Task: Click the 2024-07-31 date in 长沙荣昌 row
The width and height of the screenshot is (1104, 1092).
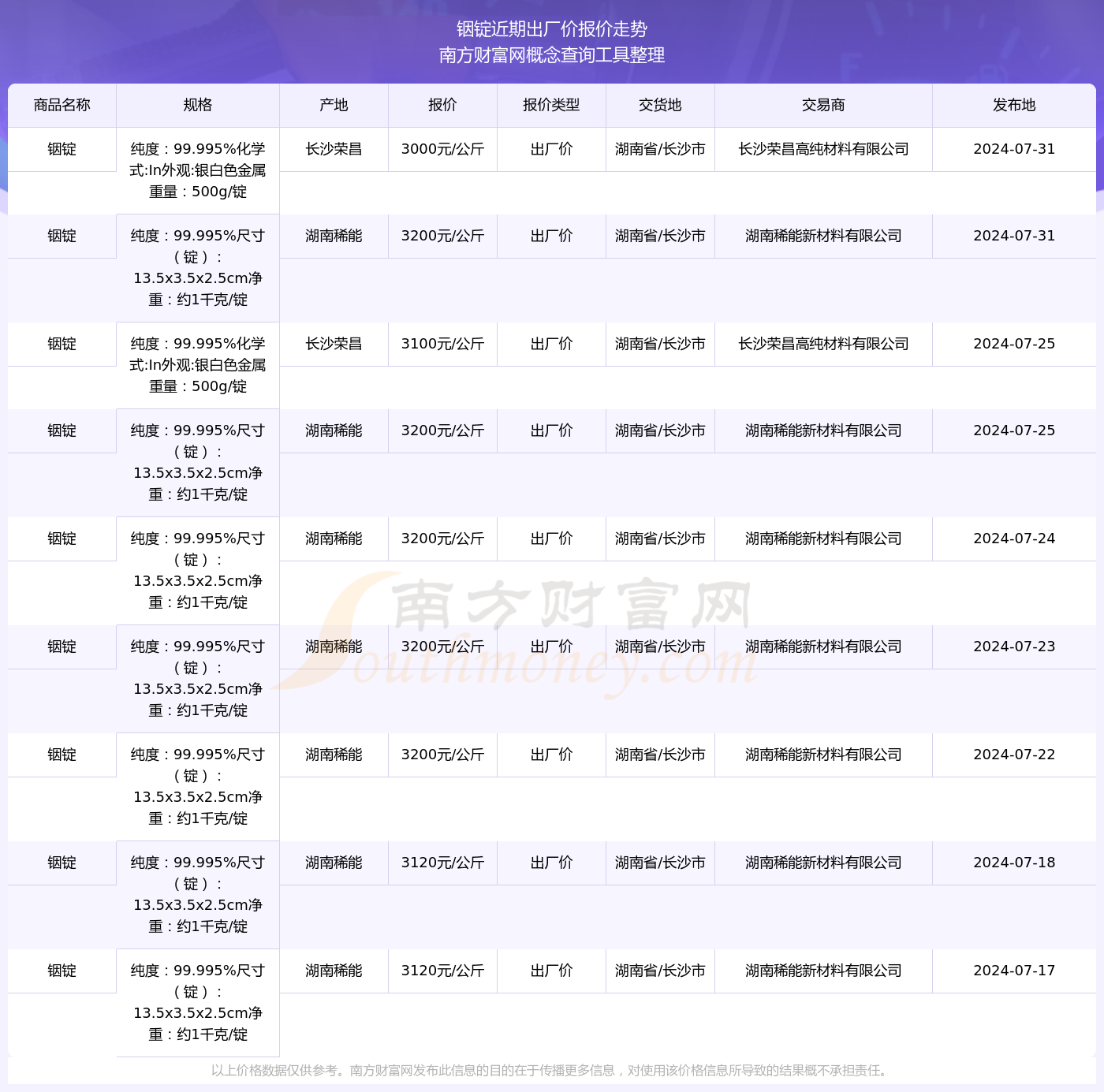Action: coord(1014,149)
